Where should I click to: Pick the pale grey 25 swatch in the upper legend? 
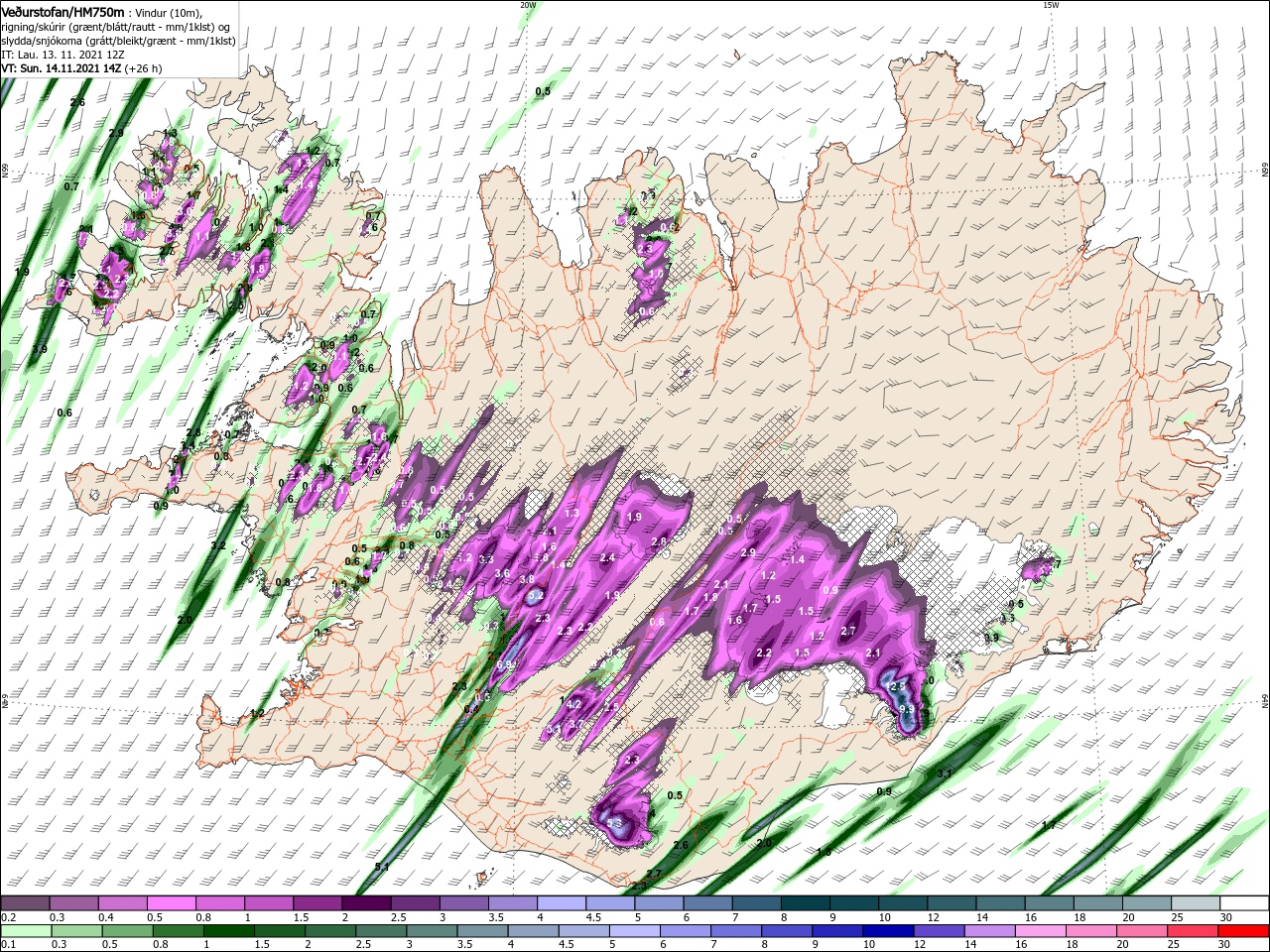[x=1196, y=903]
